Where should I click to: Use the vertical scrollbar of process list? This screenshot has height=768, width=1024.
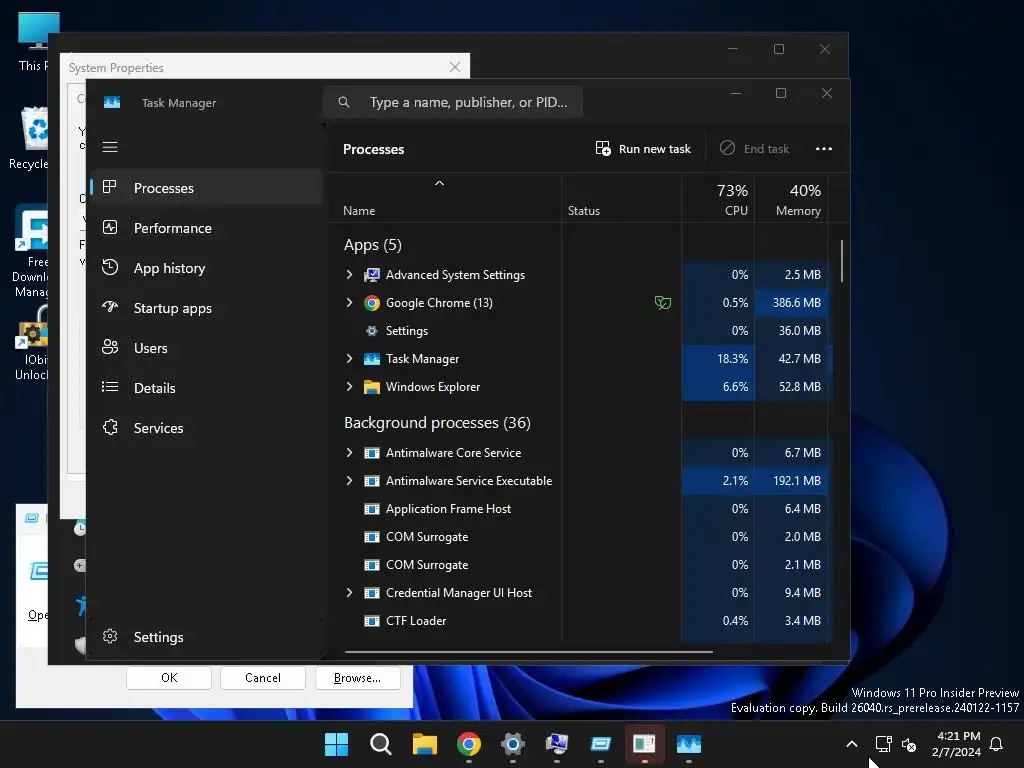(x=842, y=261)
